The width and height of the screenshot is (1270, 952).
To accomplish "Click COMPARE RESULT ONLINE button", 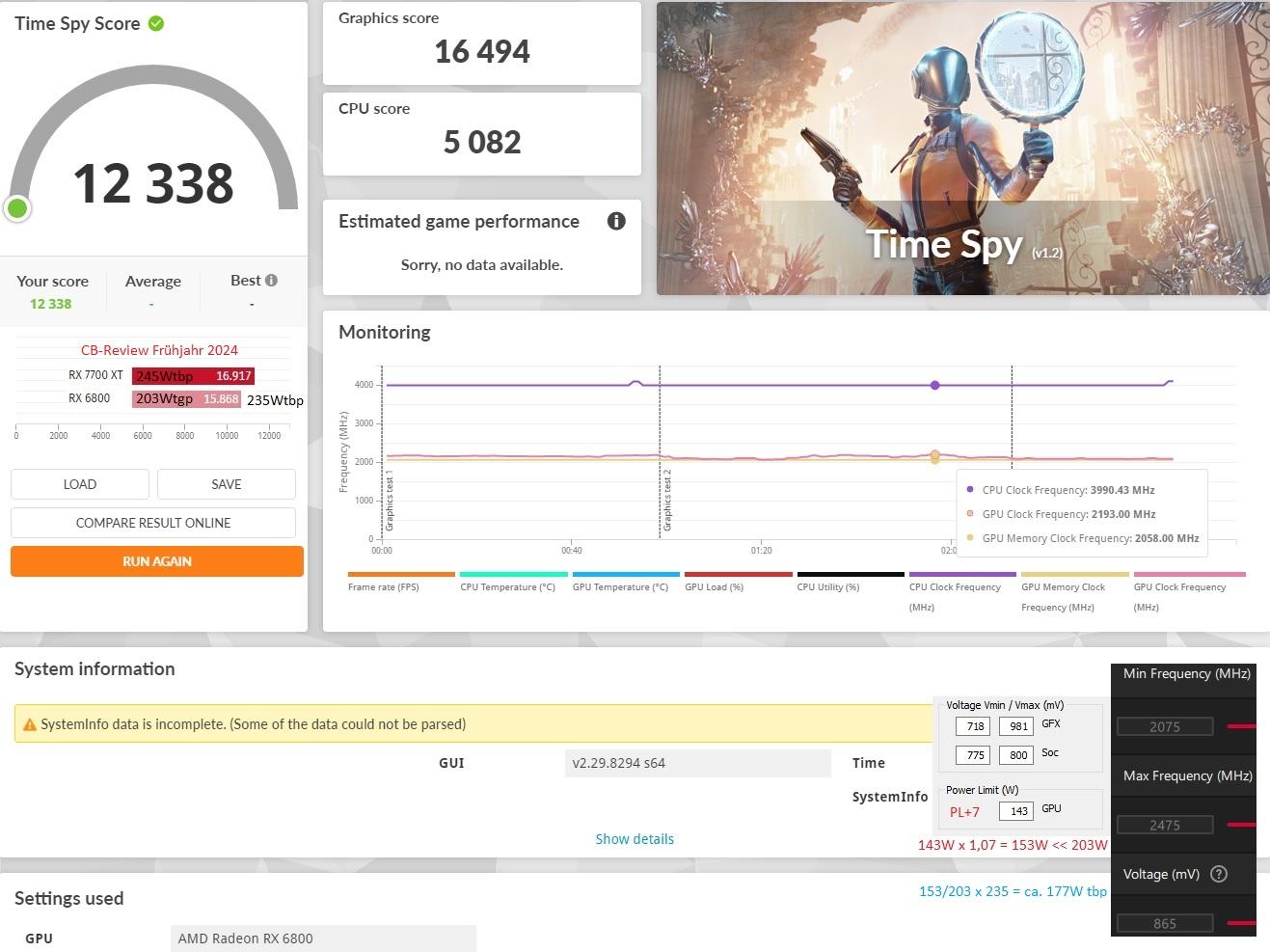I will tap(153, 523).
